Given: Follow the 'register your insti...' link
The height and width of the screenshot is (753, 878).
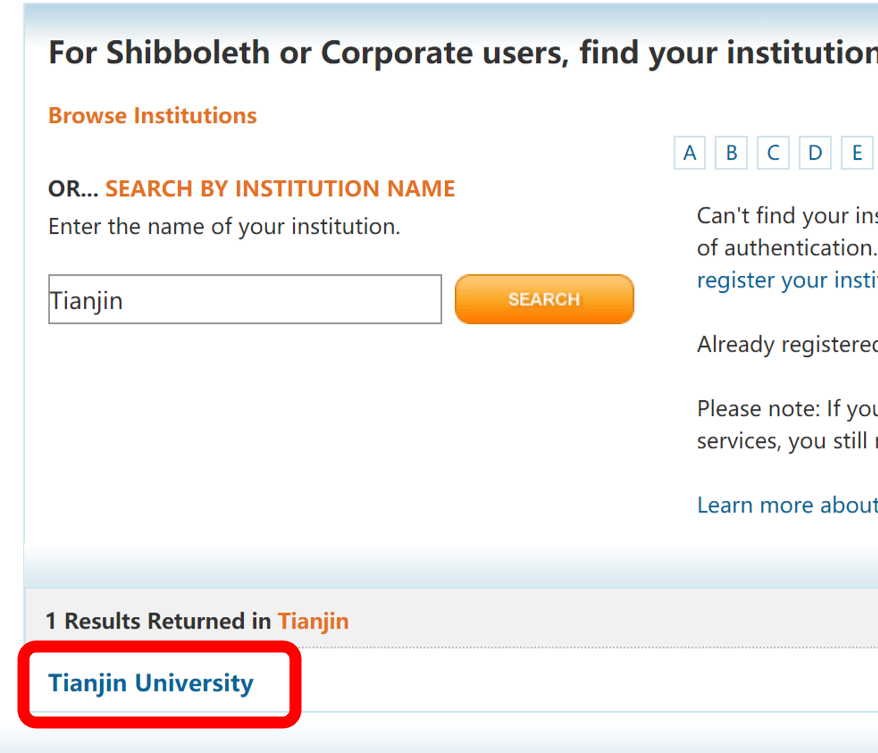Looking at the screenshot, I should 786,280.
